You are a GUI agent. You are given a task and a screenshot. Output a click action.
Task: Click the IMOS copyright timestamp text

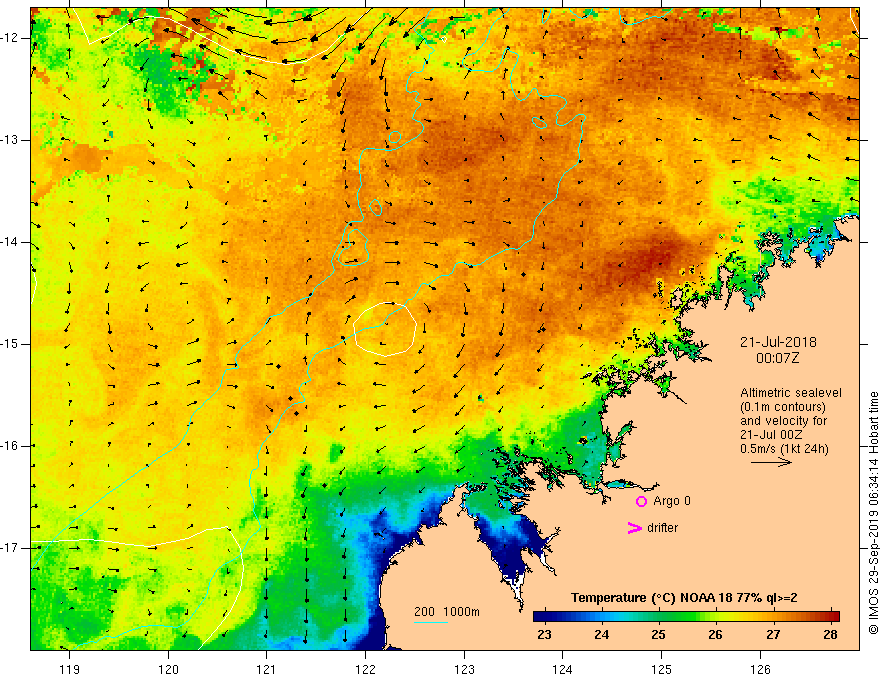tap(873, 513)
